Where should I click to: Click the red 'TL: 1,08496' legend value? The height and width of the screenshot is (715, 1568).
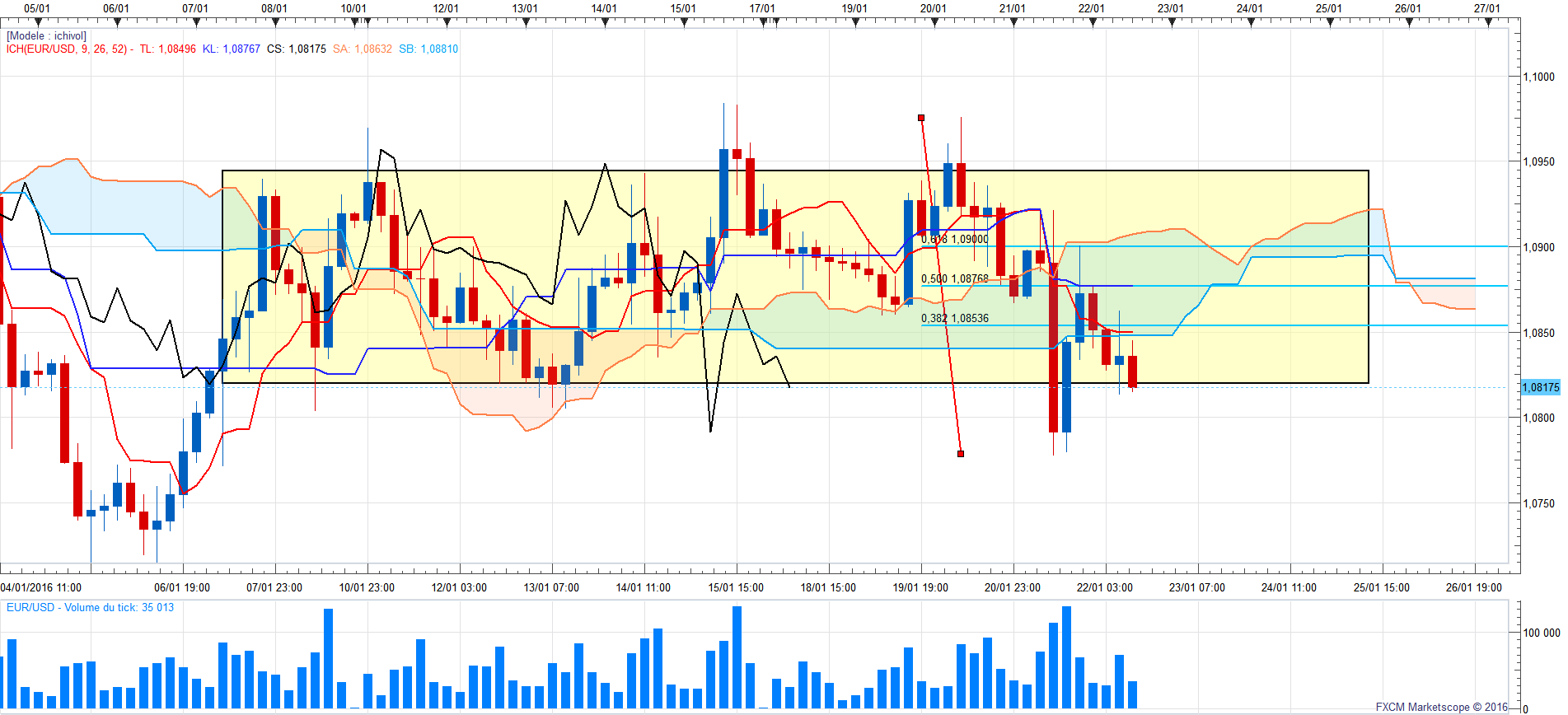coord(167,49)
